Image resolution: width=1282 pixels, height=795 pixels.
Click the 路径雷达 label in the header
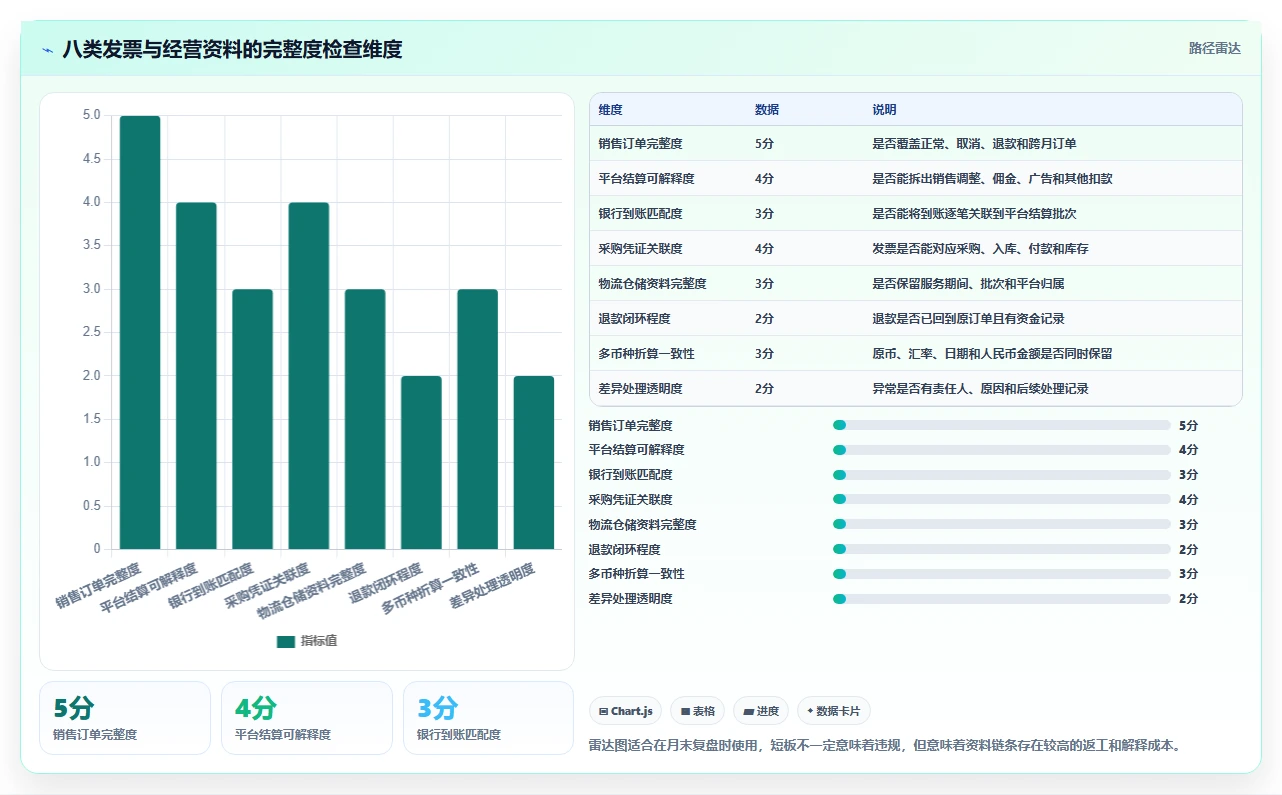tap(1214, 48)
